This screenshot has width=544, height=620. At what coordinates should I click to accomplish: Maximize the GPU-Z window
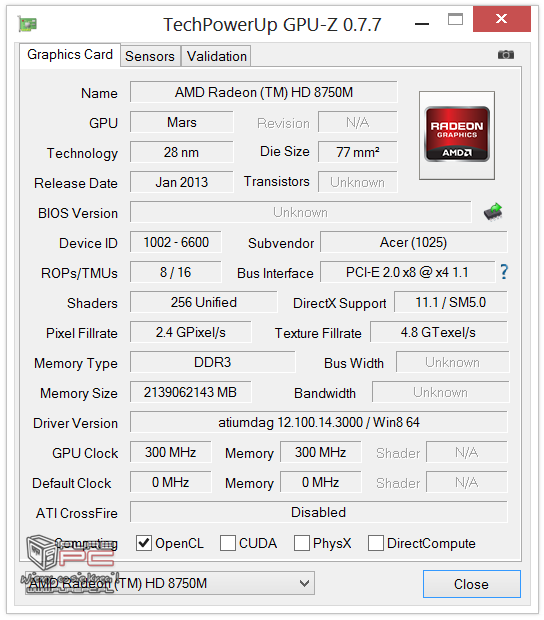(455, 19)
